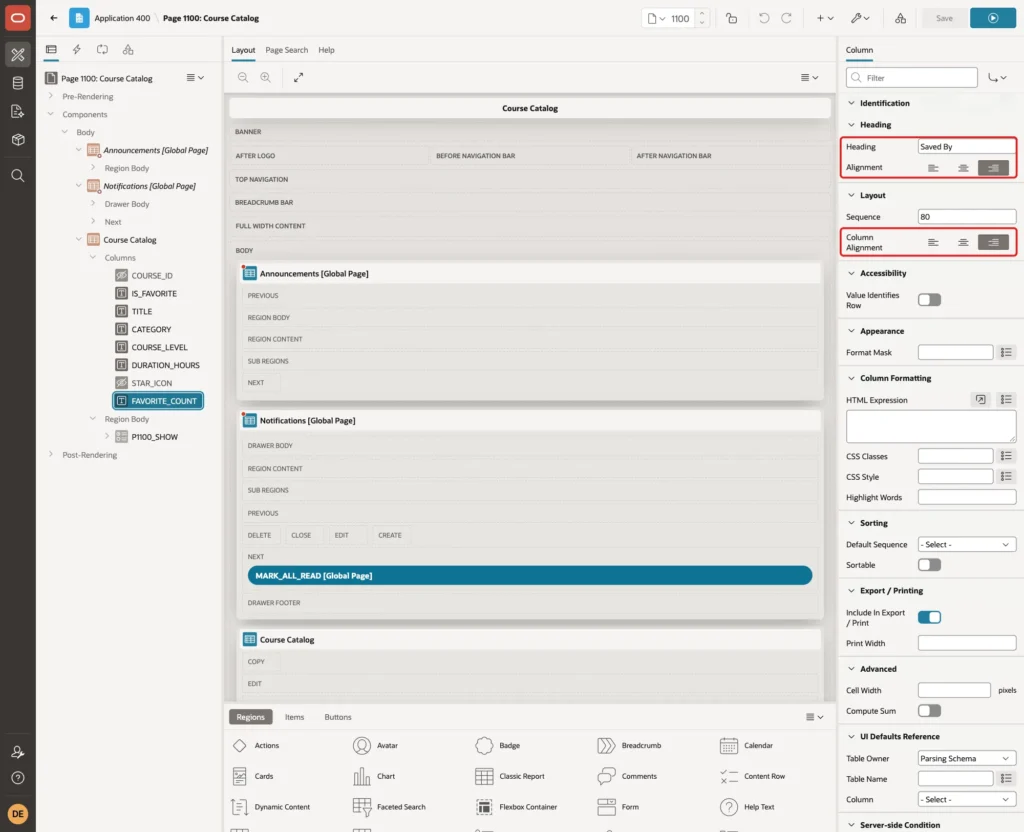This screenshot has width=1024, height=832.
Task: Run the page with the play button
Action: click(x=993, y=18)
